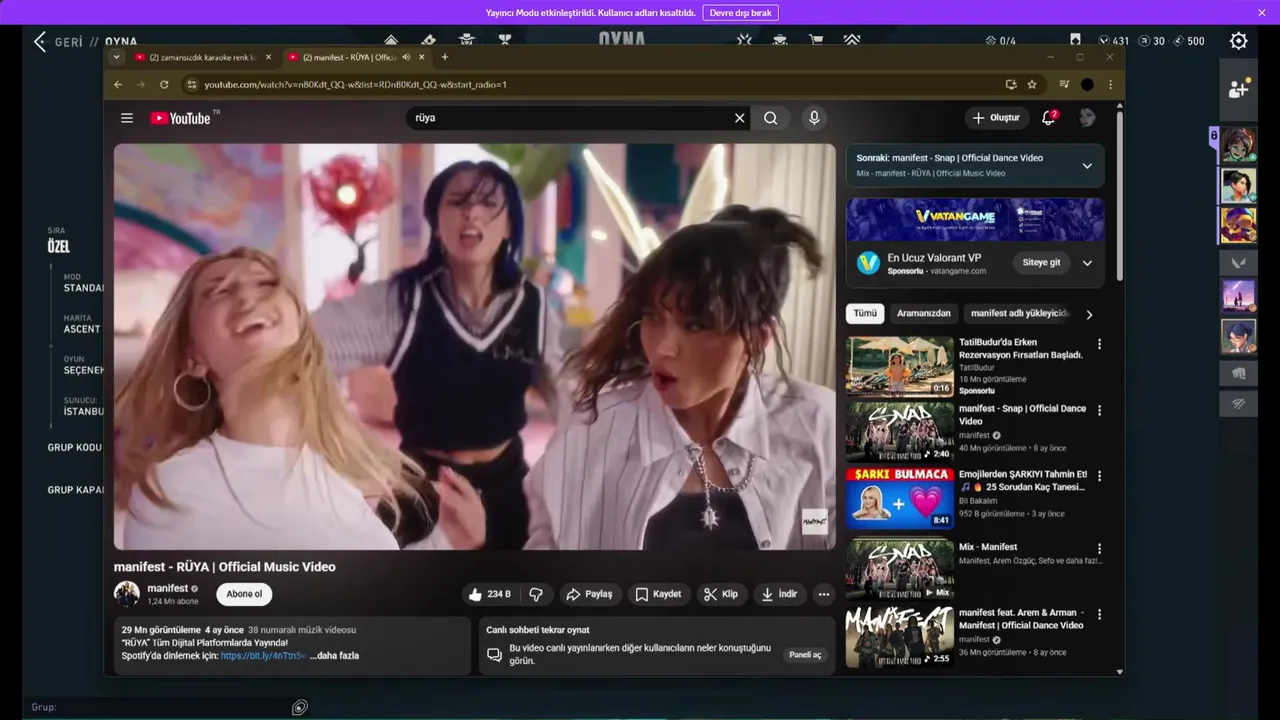Open YouTube notifications bell
This screenshot has height=720, width=1280.
point(1048,118)
